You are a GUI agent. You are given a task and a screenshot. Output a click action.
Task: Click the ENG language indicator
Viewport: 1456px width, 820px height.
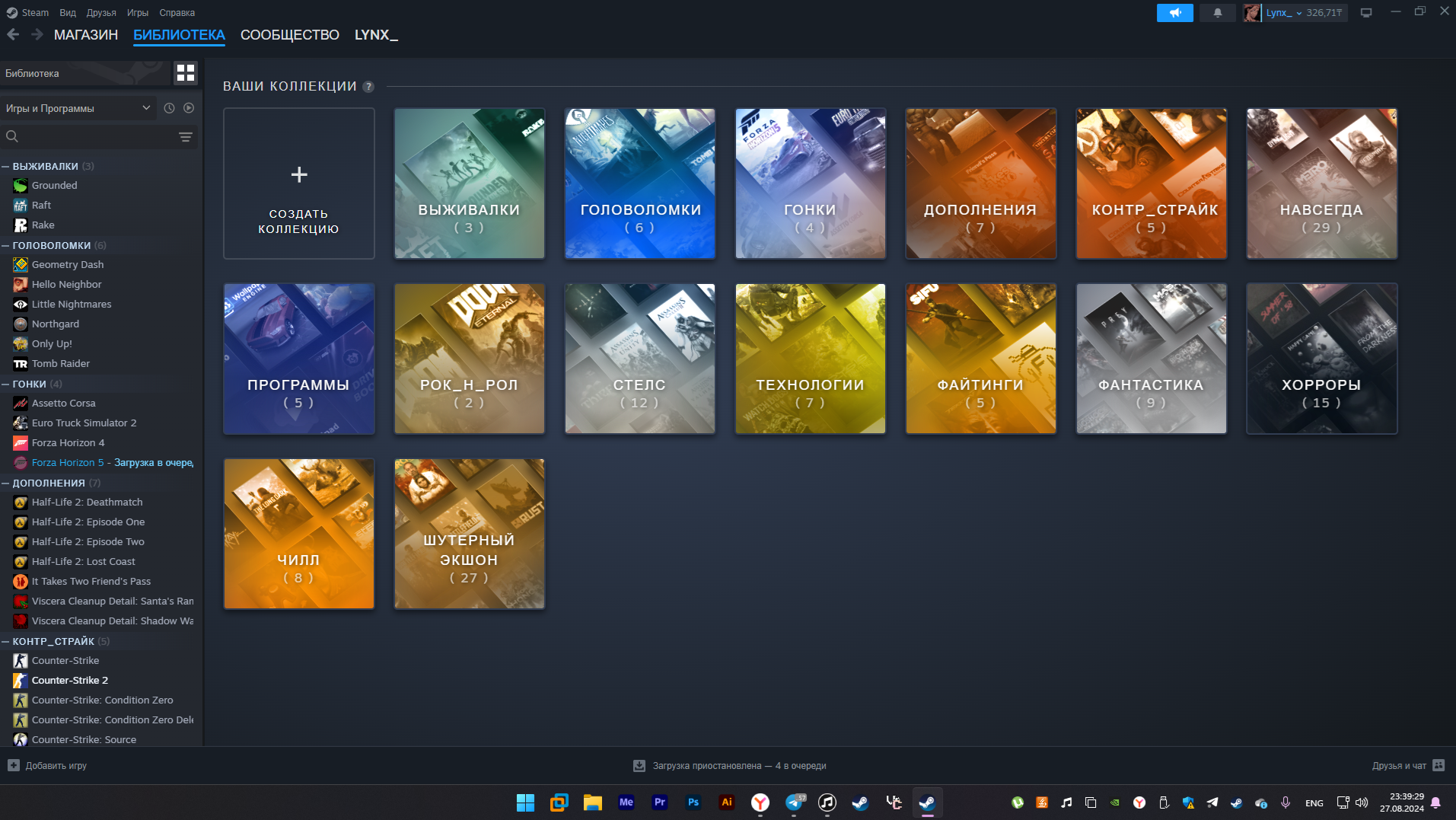pyautogui.click(x=1314, y=803)
